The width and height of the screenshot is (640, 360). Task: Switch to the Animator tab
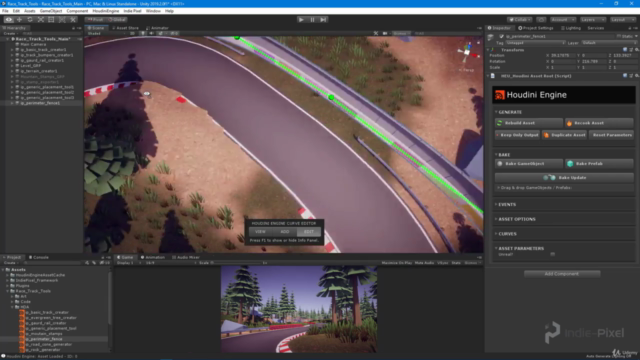[158, 28]
